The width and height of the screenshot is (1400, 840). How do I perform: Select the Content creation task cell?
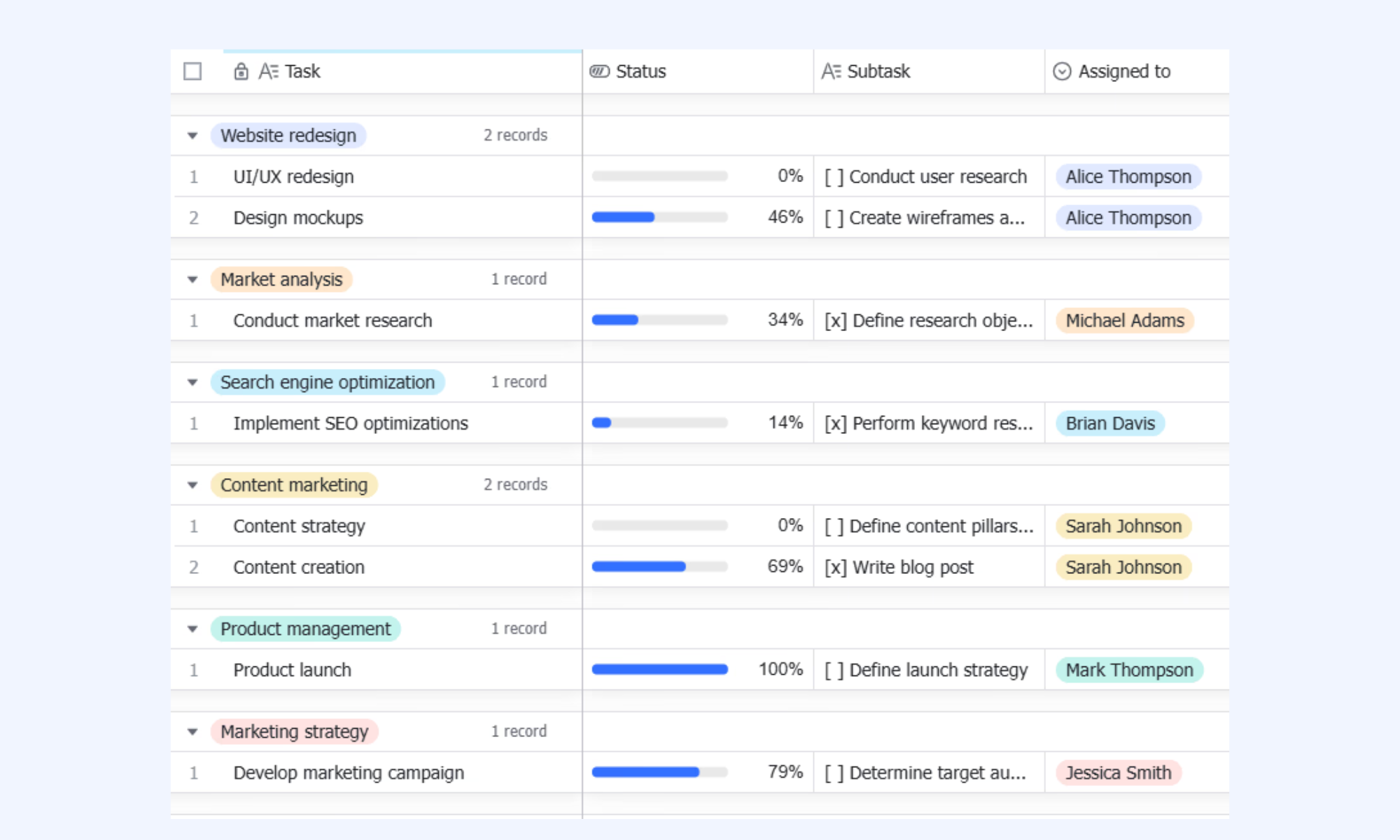point(377,567)
